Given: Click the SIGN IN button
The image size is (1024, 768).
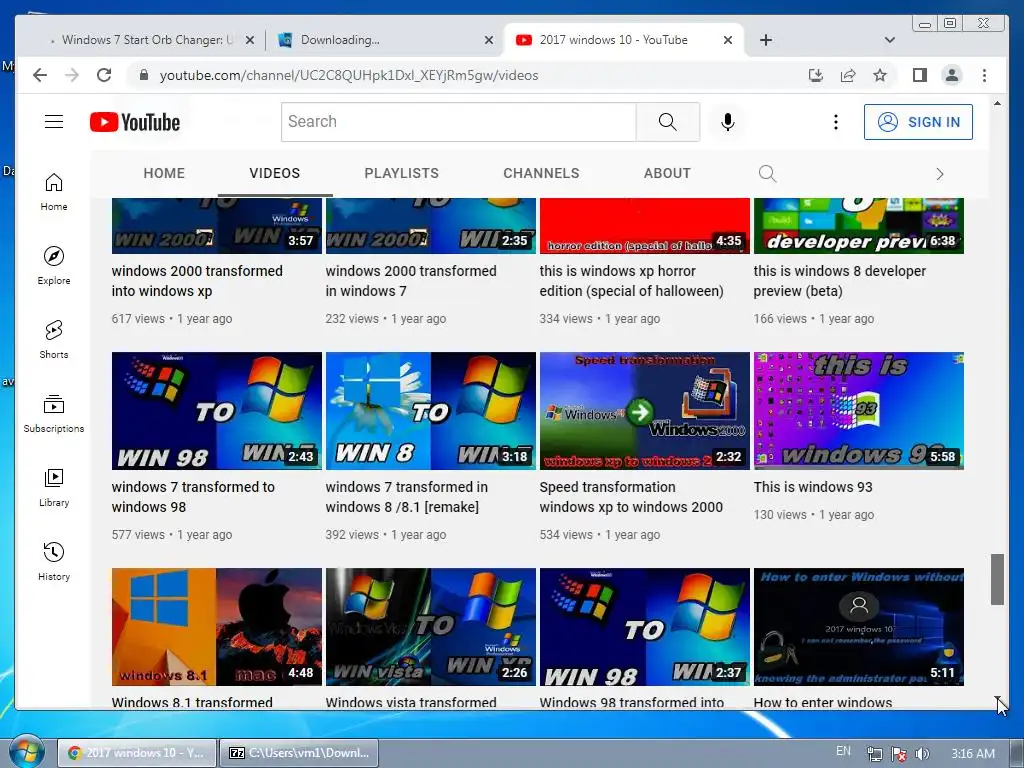Looking at the screenshot, I should click(918, 122).
